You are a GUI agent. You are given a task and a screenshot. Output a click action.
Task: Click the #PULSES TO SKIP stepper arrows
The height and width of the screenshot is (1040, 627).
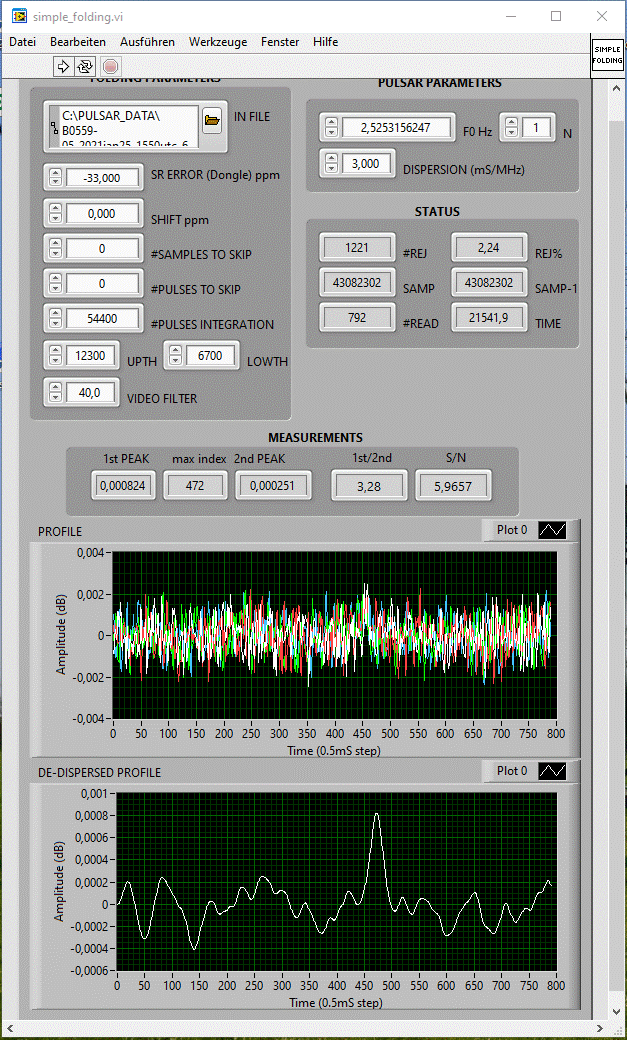pos(56,284)
